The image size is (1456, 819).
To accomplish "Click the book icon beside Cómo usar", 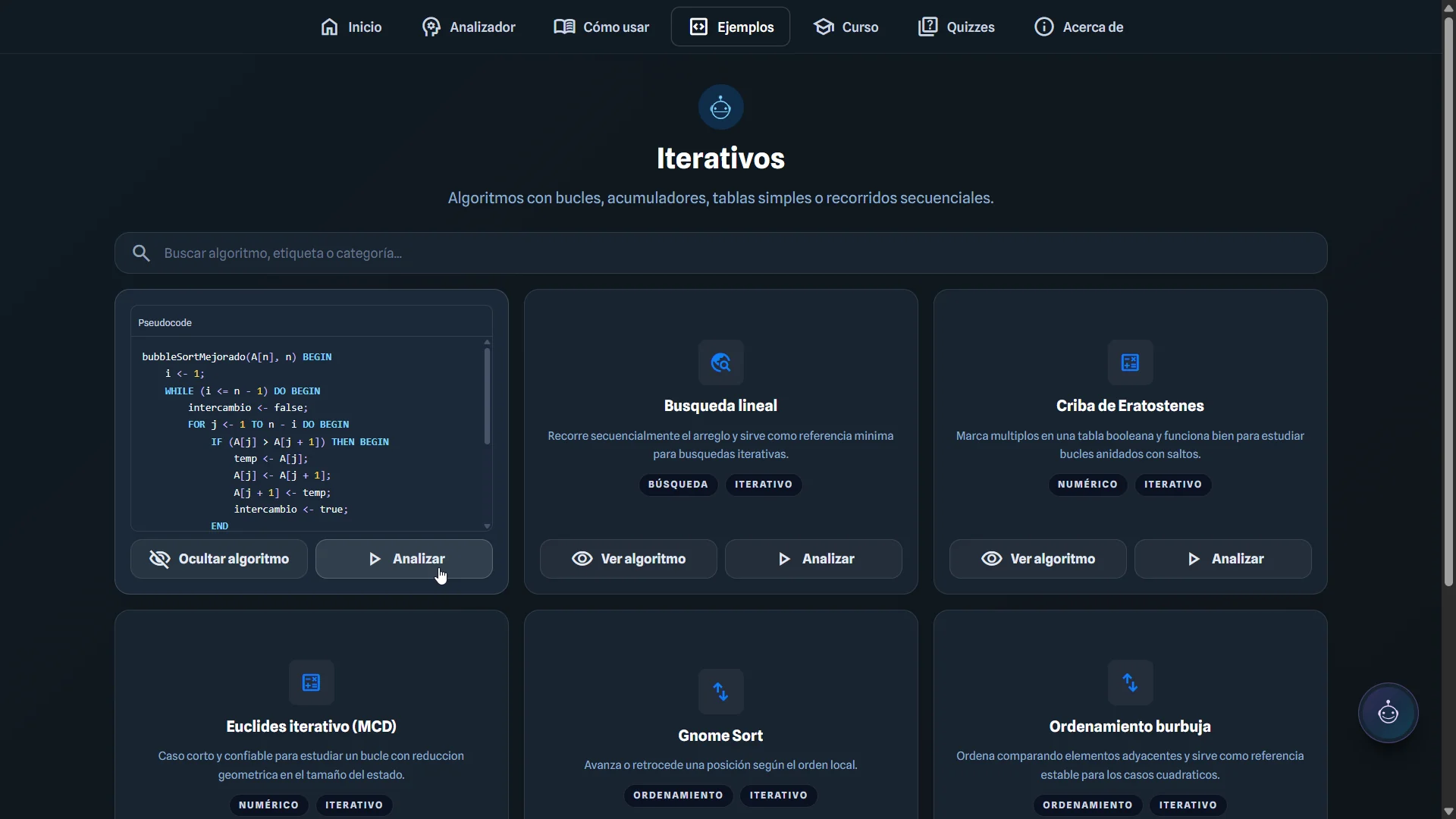I will [x=564, y=27].
